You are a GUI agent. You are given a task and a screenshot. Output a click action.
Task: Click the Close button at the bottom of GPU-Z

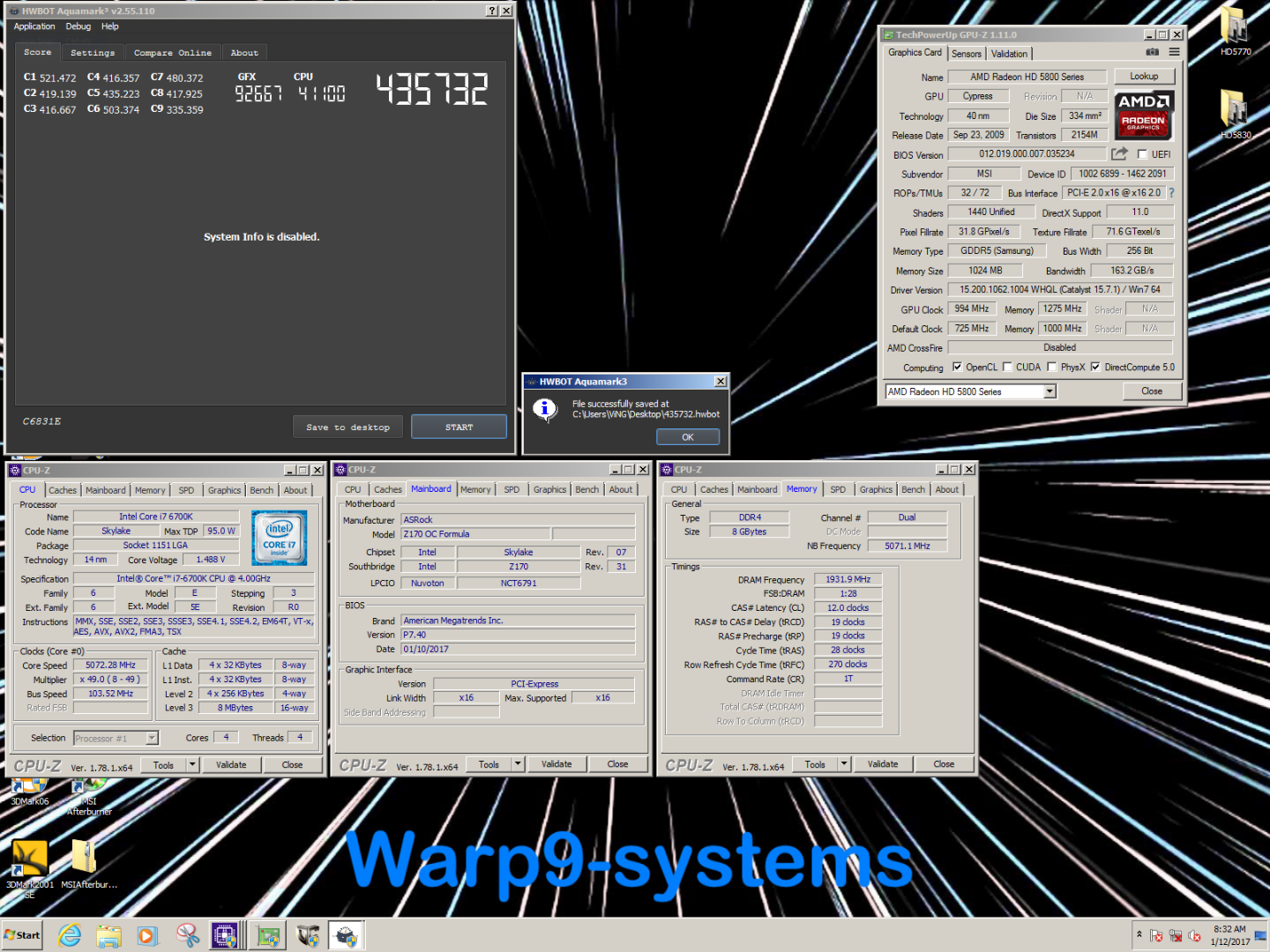[x=1152, y=391]
